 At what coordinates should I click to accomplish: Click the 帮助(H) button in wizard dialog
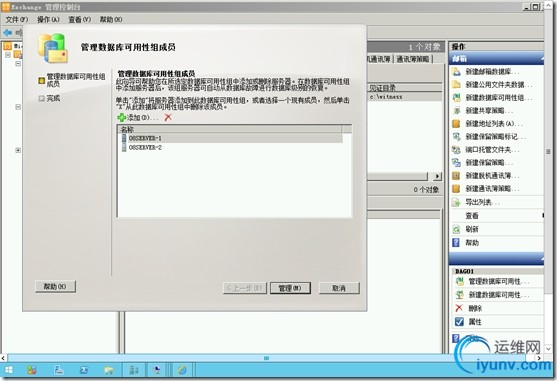coord(55,286)
